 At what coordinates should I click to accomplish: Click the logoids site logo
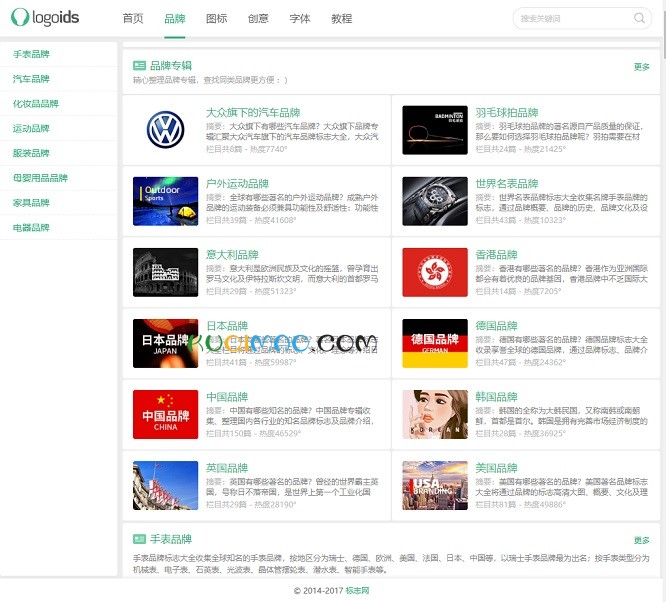pos(45,17)
